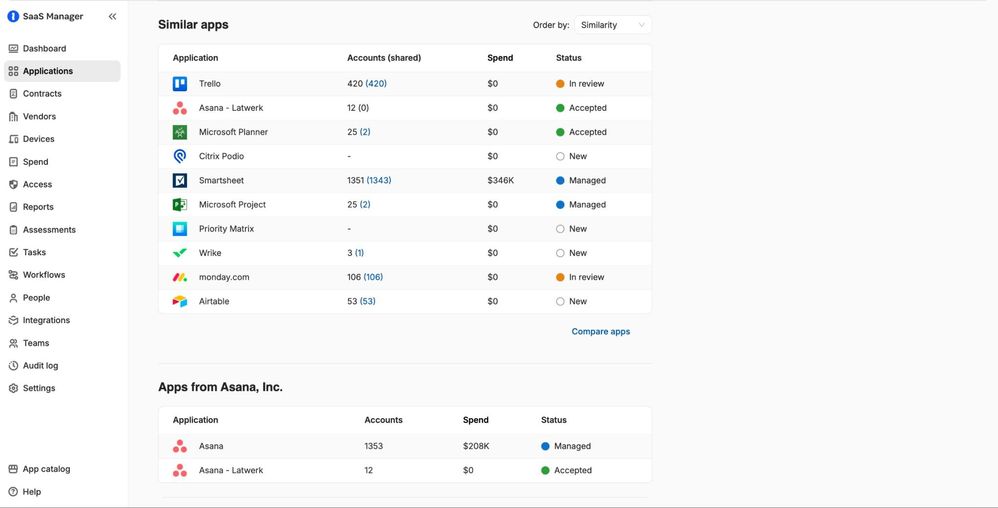Click the Trello app icon

[180, 84]
